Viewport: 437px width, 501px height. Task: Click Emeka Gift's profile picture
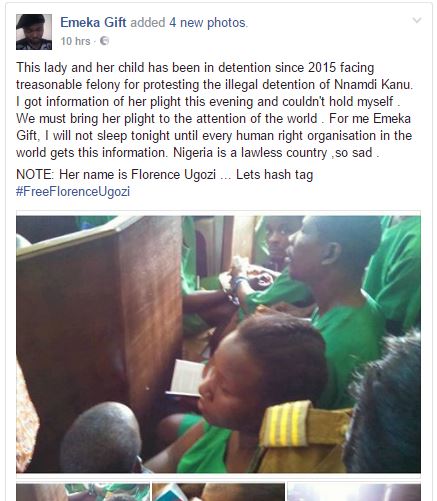pos(34,32)
